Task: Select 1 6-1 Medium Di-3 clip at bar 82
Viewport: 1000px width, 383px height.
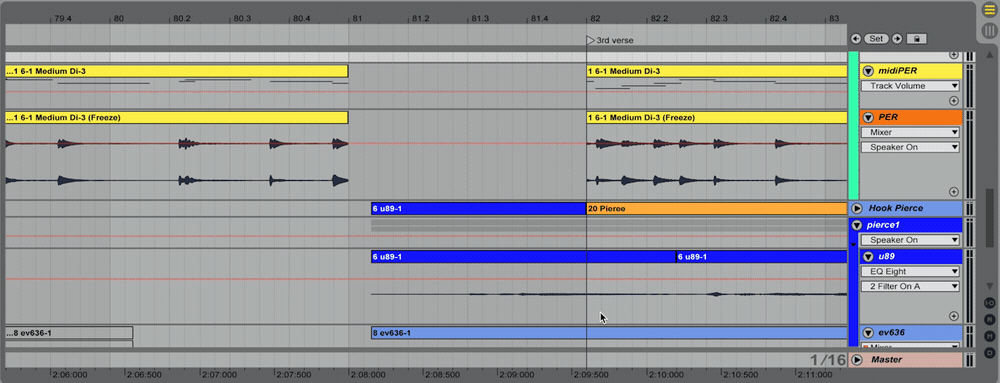Action: pos(717,71)
